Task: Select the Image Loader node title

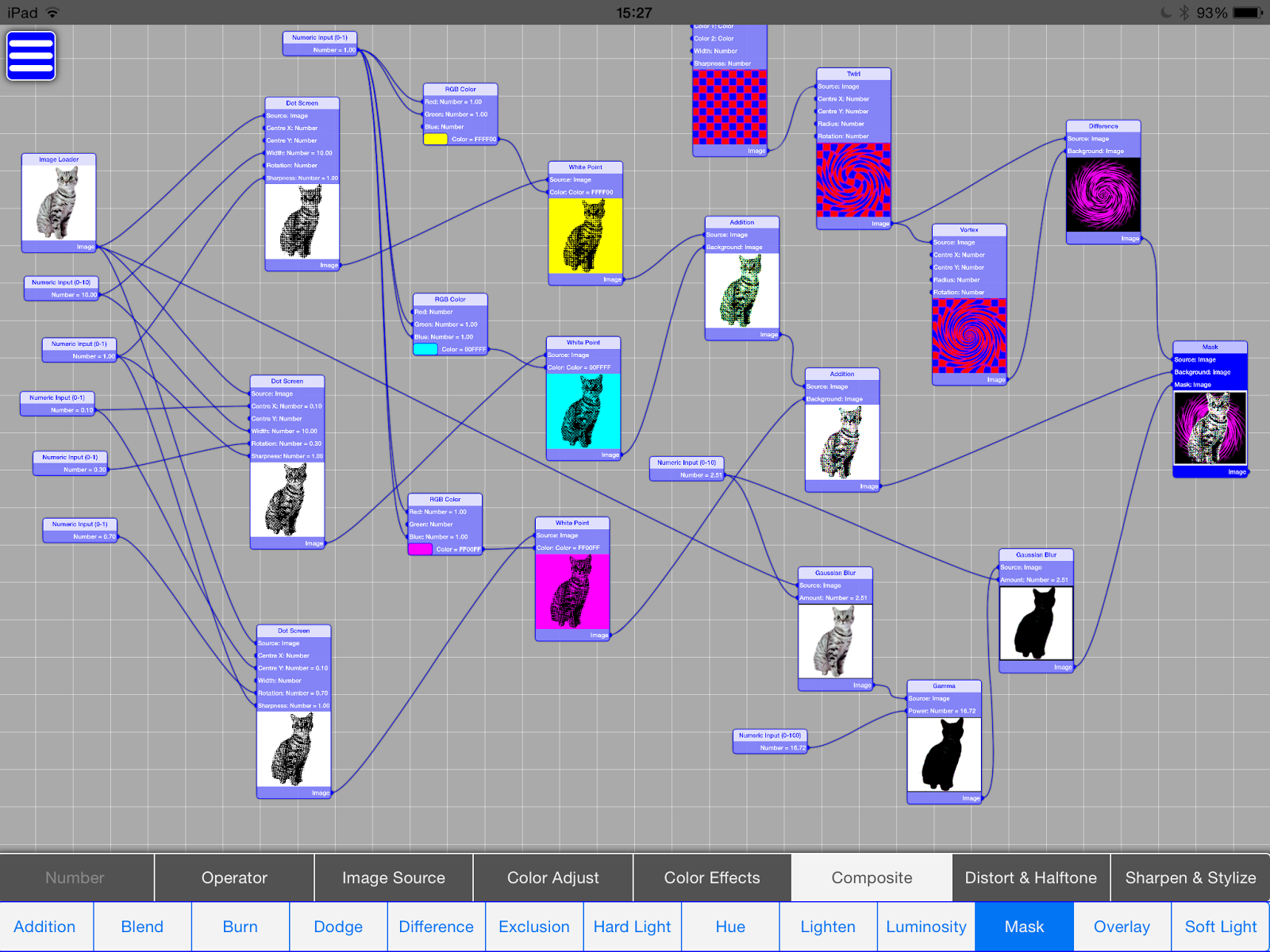Action: (59, 159)
